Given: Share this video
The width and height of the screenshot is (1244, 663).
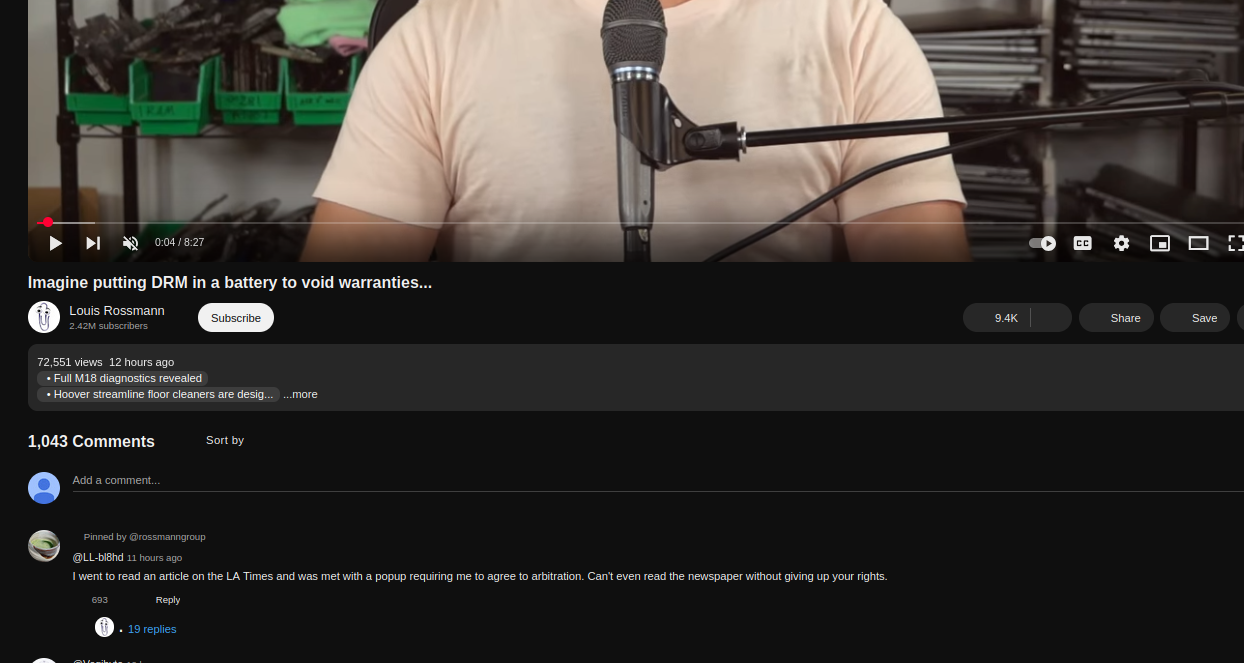Looking at the screenshot, I should (1116, 318).
